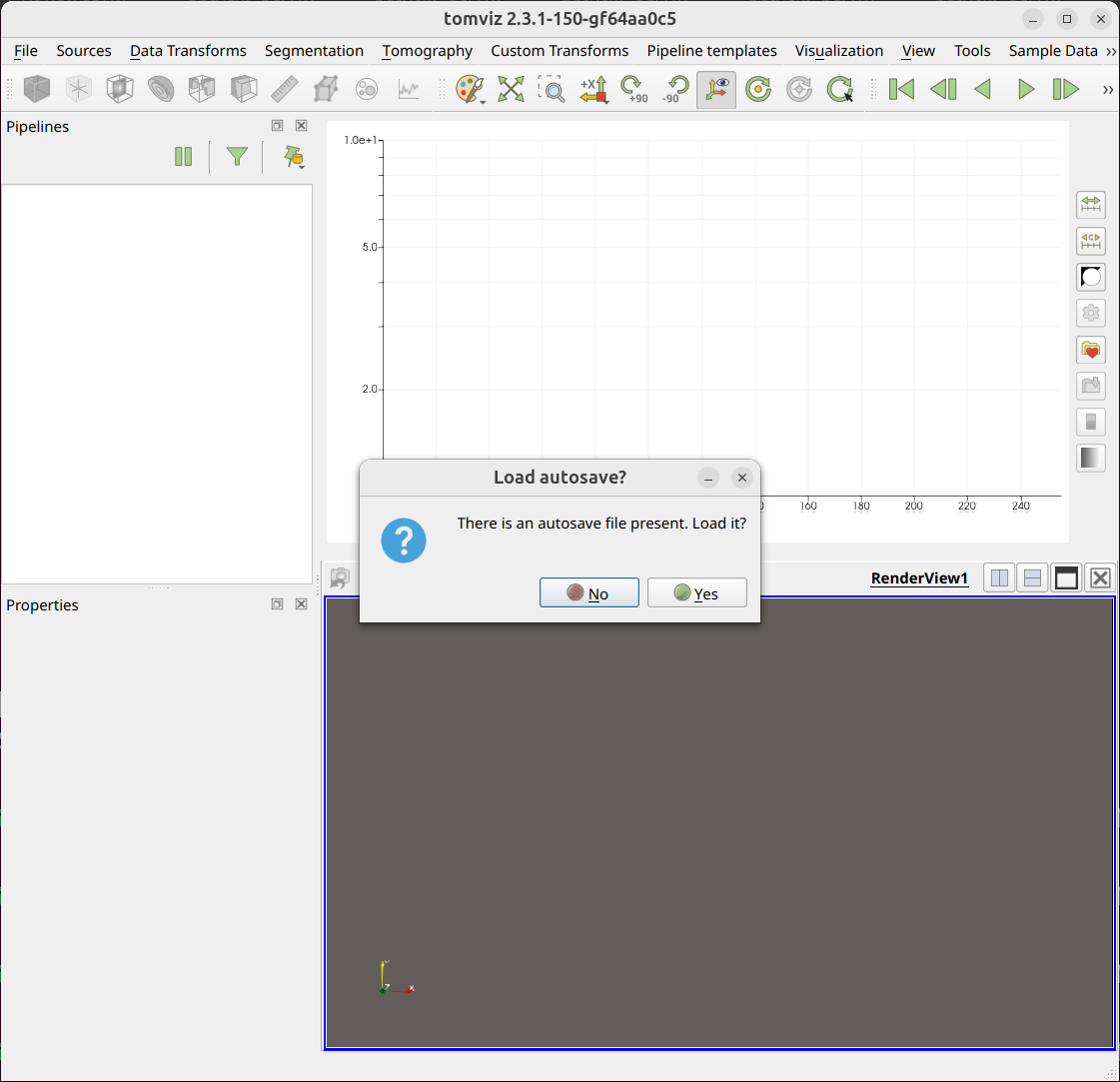1120x1082 pixels.
Task: Rotate view -90 degrees
Action: tap(675, 89)
